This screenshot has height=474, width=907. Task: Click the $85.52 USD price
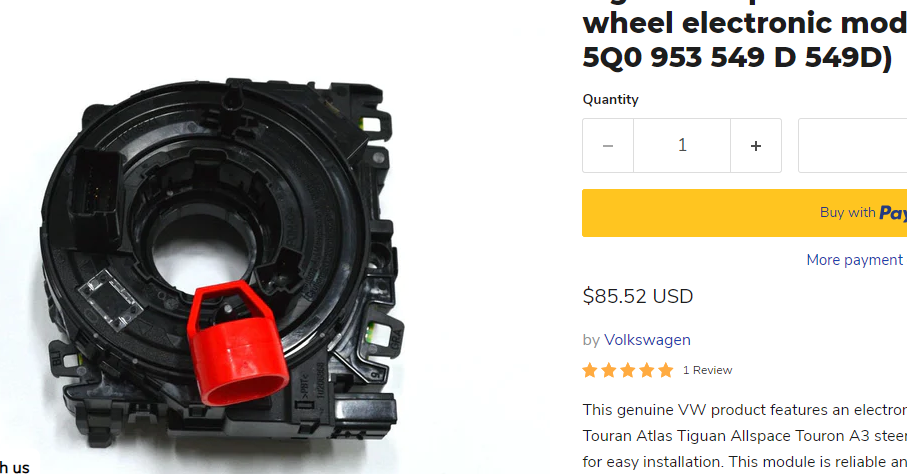coord(637,296)
